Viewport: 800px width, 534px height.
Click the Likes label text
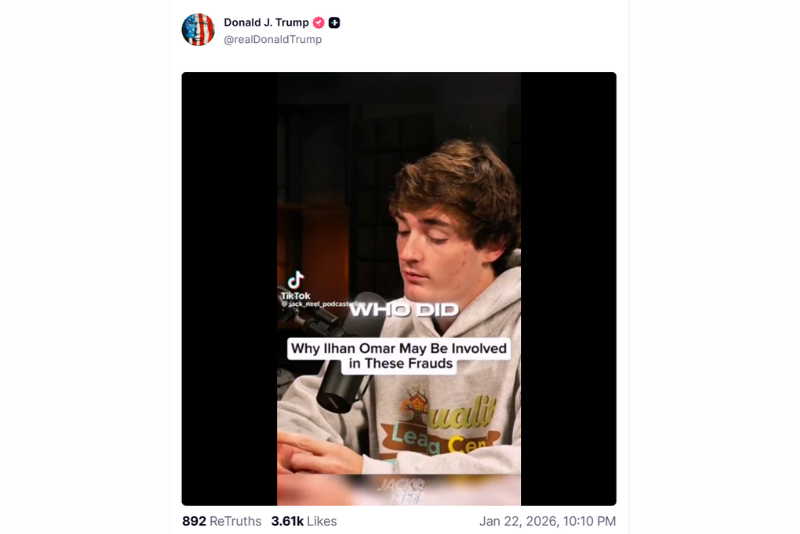(322, 521)
